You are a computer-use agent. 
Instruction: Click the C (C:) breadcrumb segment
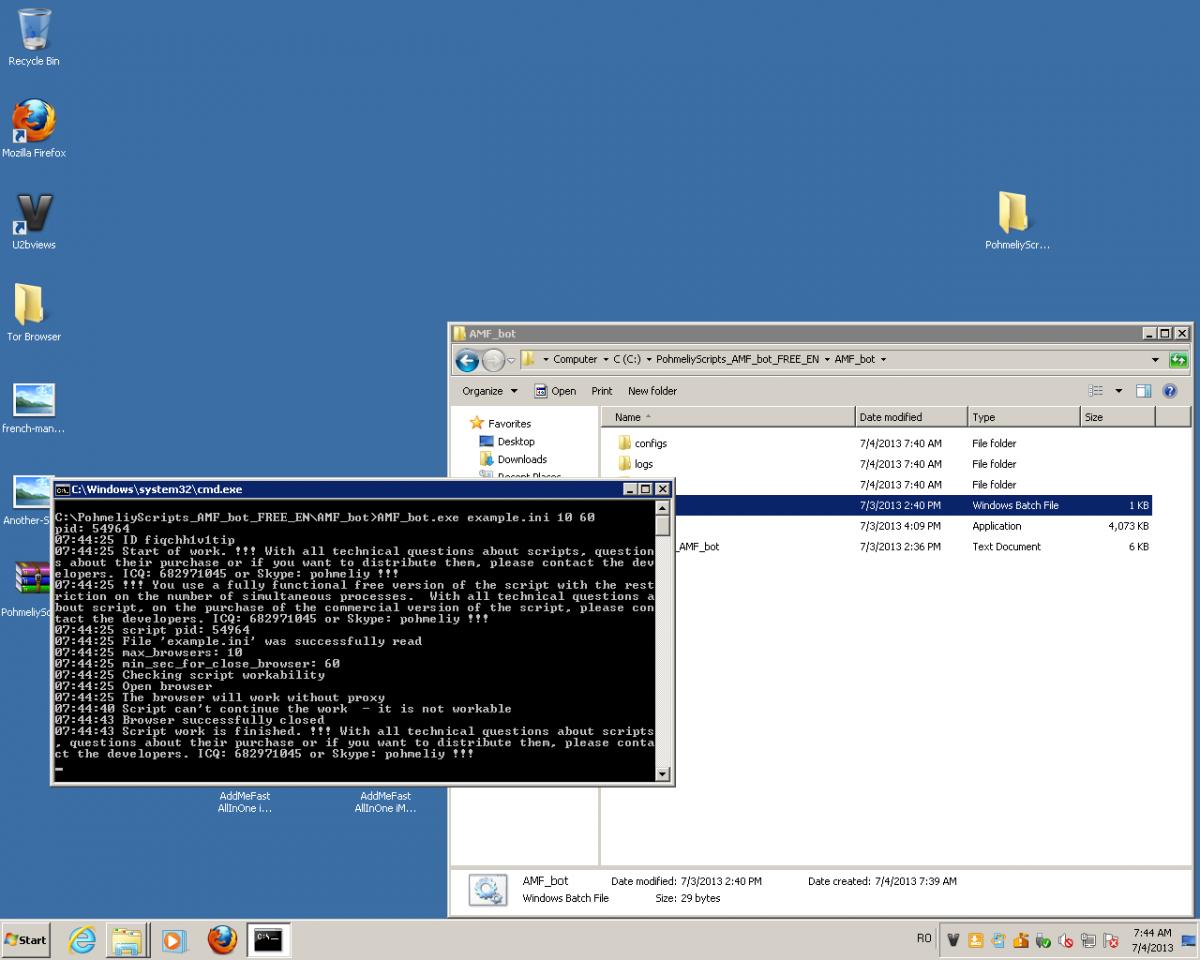point(628,359)
